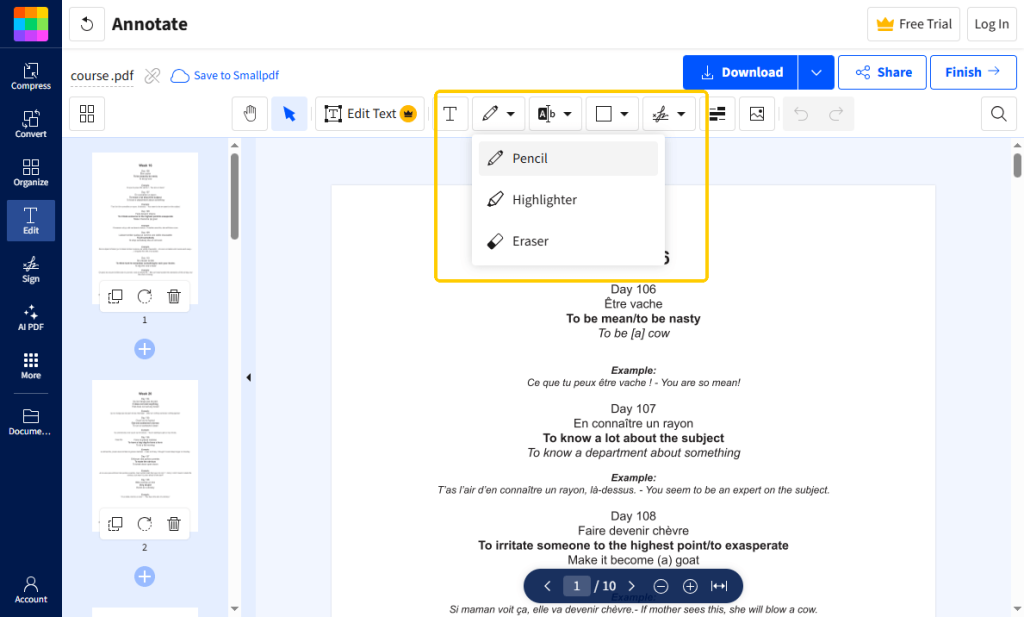The height and width of the screenshot is (617, 1024).
Task: Zoom out with minus button
Action: (x=661, y=586)
